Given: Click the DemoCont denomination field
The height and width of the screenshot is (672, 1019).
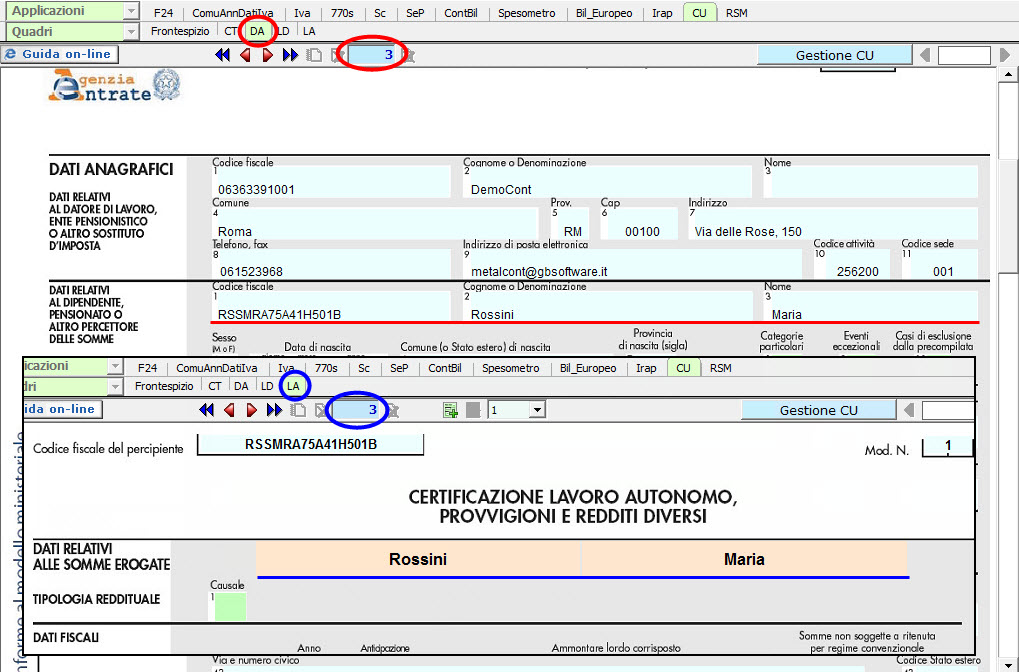Looking at the screenshot, I should 607,182.
